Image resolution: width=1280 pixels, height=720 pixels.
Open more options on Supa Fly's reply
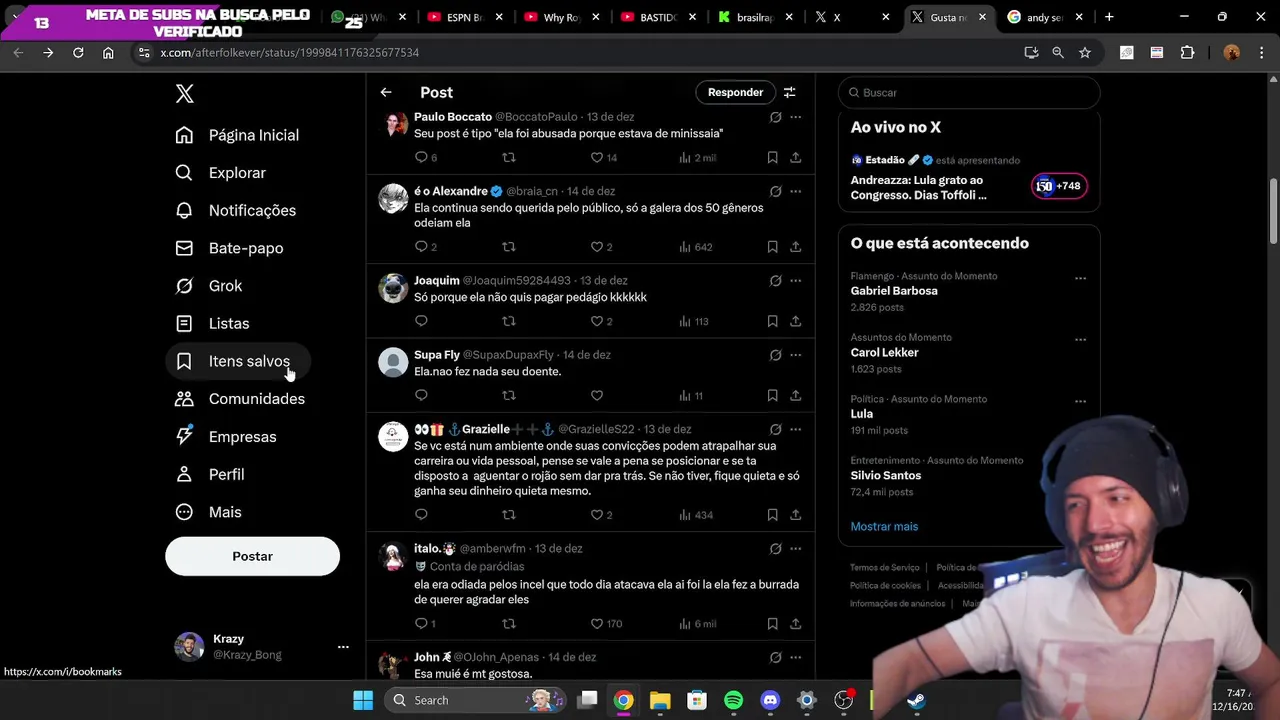tap(795, 355)
